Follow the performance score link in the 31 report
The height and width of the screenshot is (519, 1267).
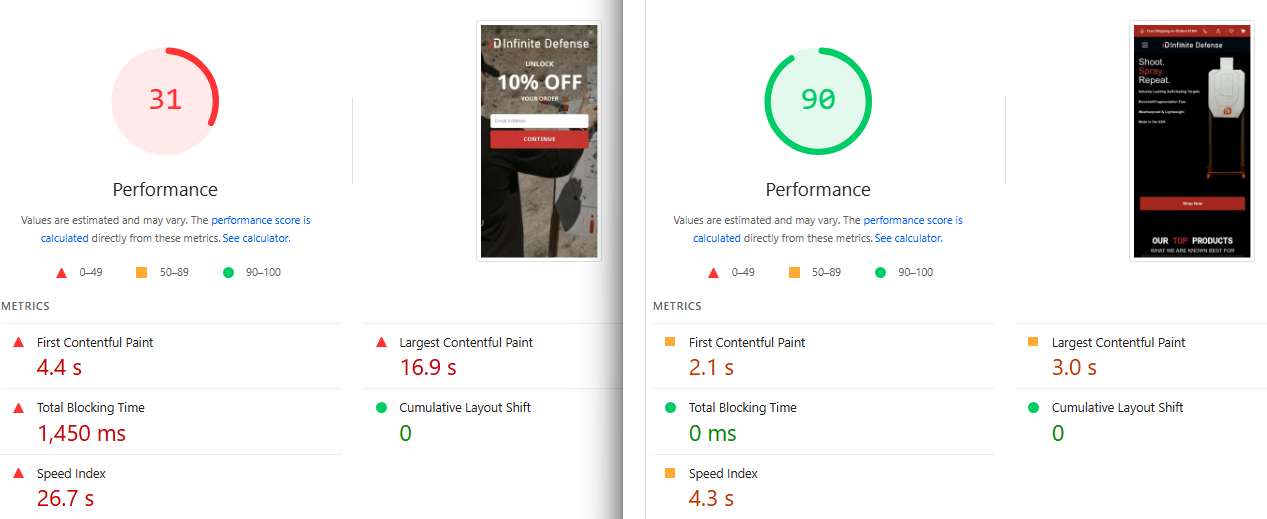click(x=260, y=220)
